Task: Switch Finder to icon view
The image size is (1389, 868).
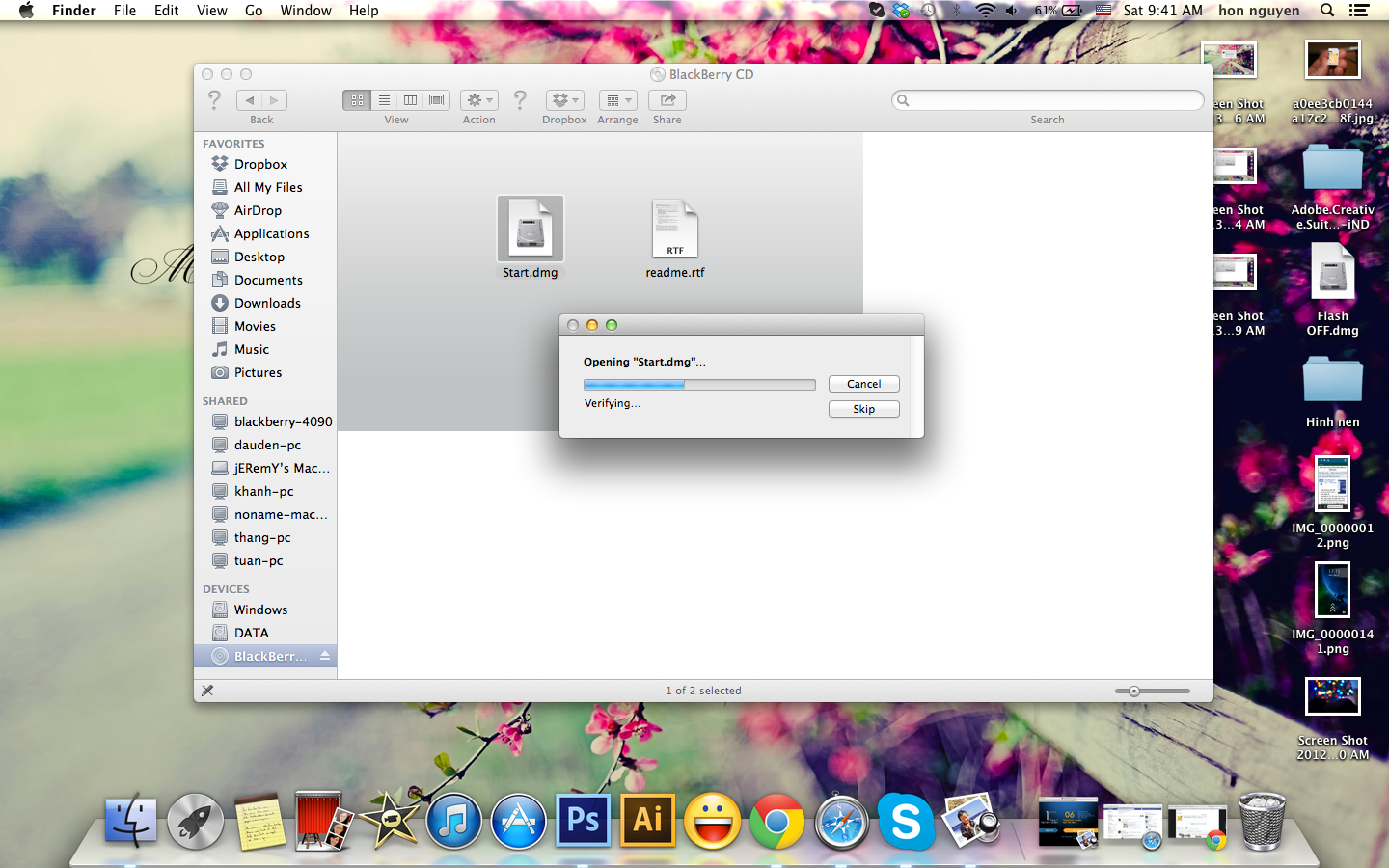Action: click(357, 100)
